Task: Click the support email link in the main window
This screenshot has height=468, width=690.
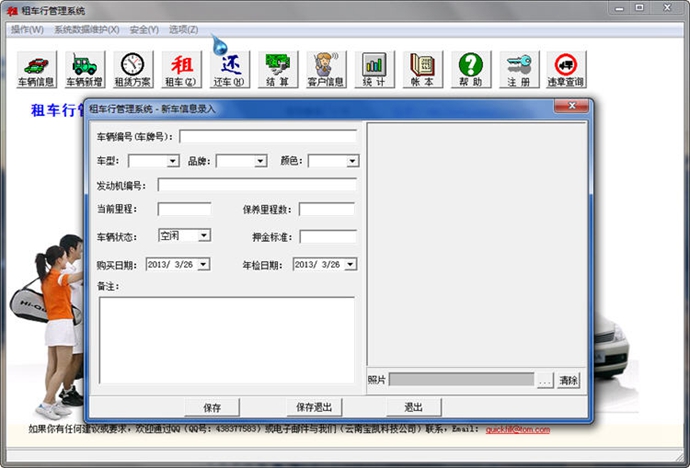Action: pos(518,430)
